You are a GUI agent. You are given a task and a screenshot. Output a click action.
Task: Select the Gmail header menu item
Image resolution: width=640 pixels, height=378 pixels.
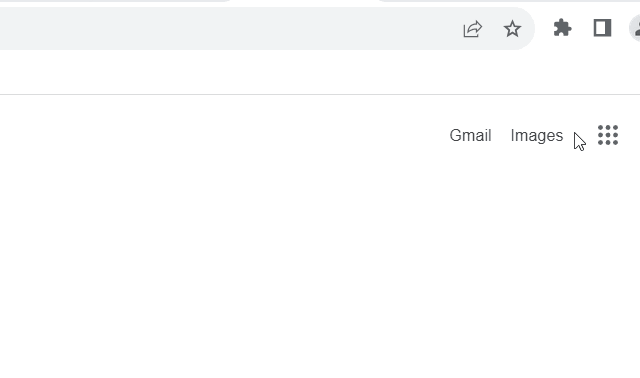tap(470, 136)
